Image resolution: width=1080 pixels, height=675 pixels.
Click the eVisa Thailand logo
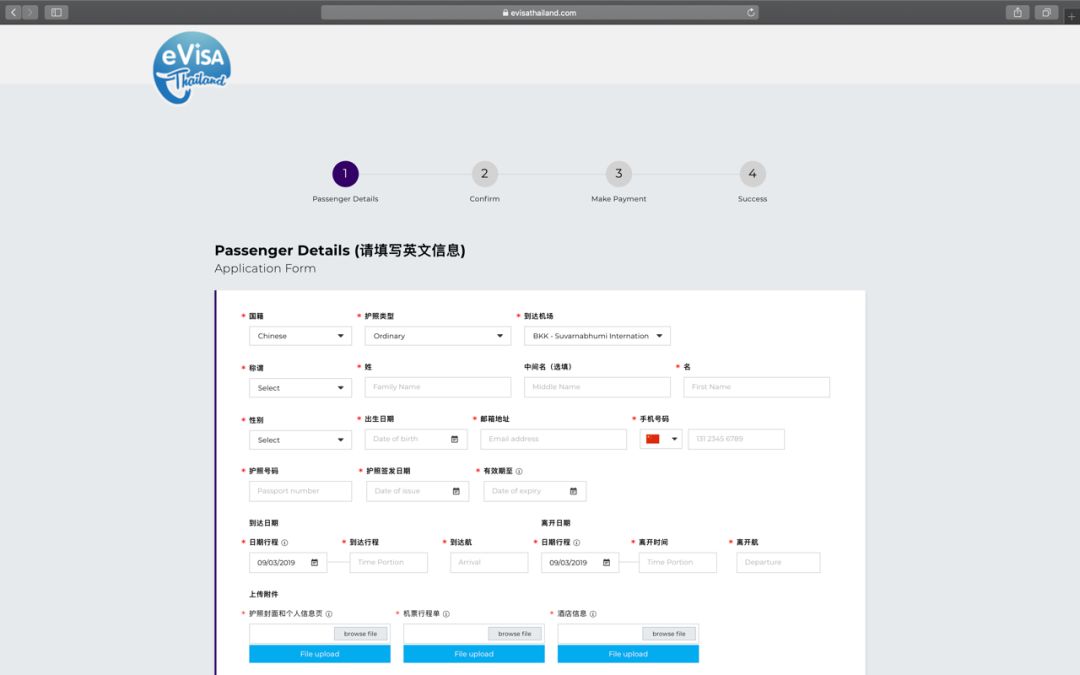[191, 66]
